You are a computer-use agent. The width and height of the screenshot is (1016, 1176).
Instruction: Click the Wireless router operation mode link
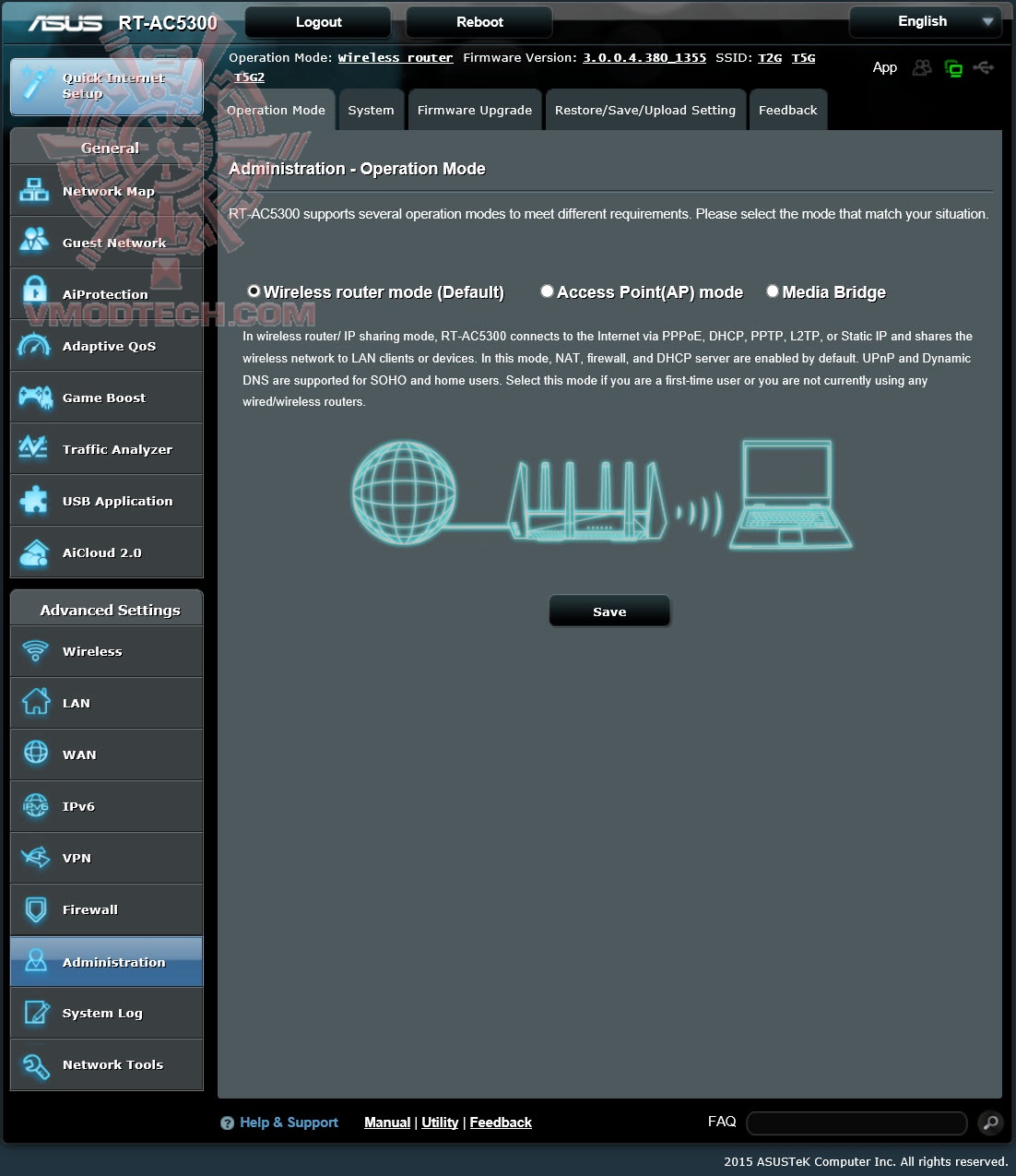(396, 57)
